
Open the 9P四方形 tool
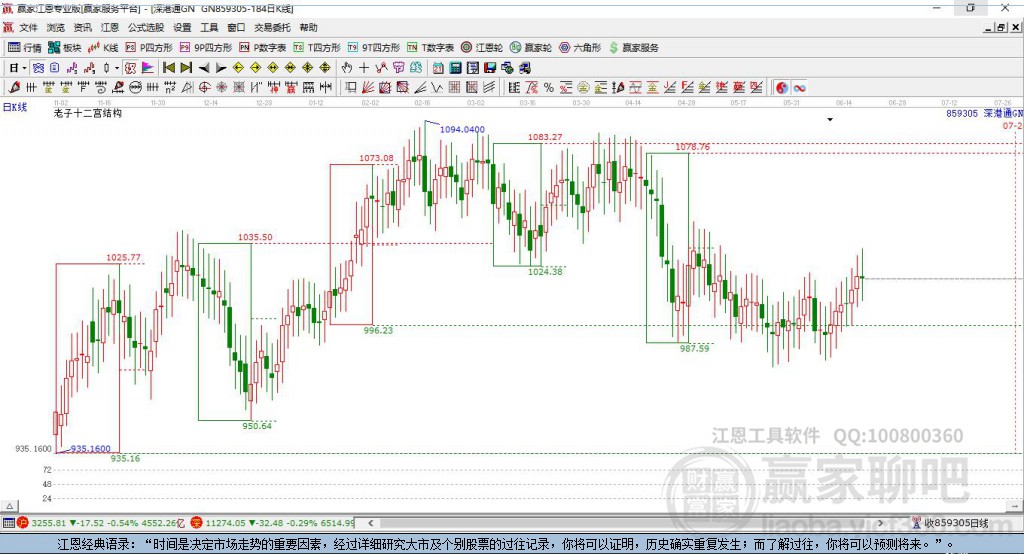tap(206, 48)
